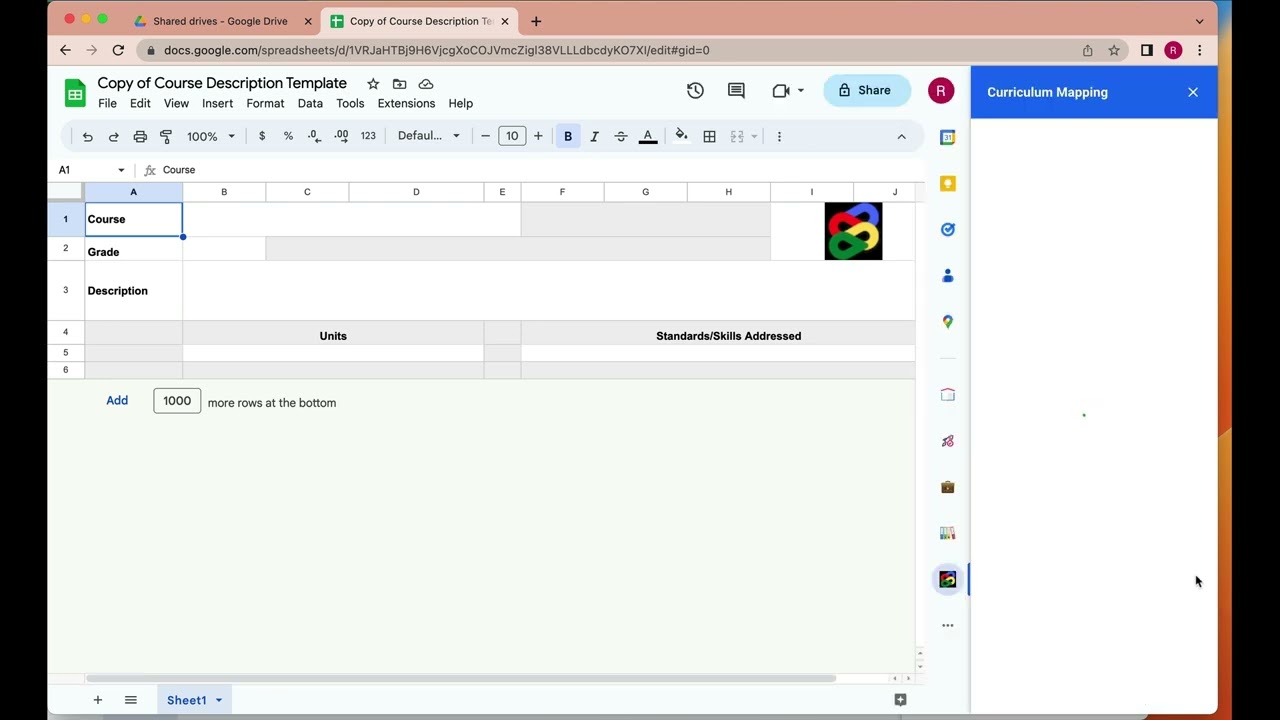Toggle bold formatting
The width and height of the screenshot is (1280, 720).
(568, 136)
